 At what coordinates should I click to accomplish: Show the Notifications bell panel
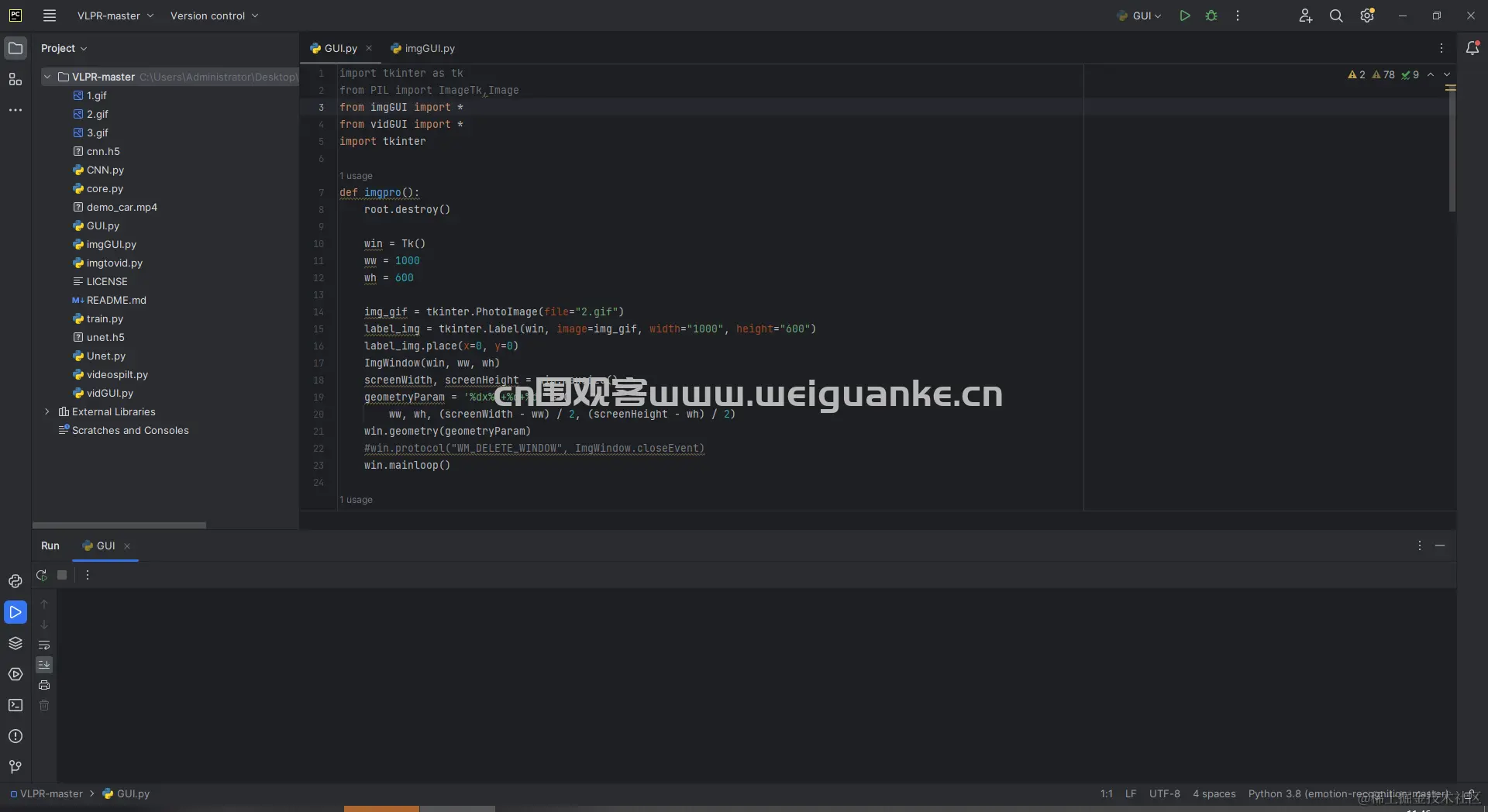coord(1472,48)
